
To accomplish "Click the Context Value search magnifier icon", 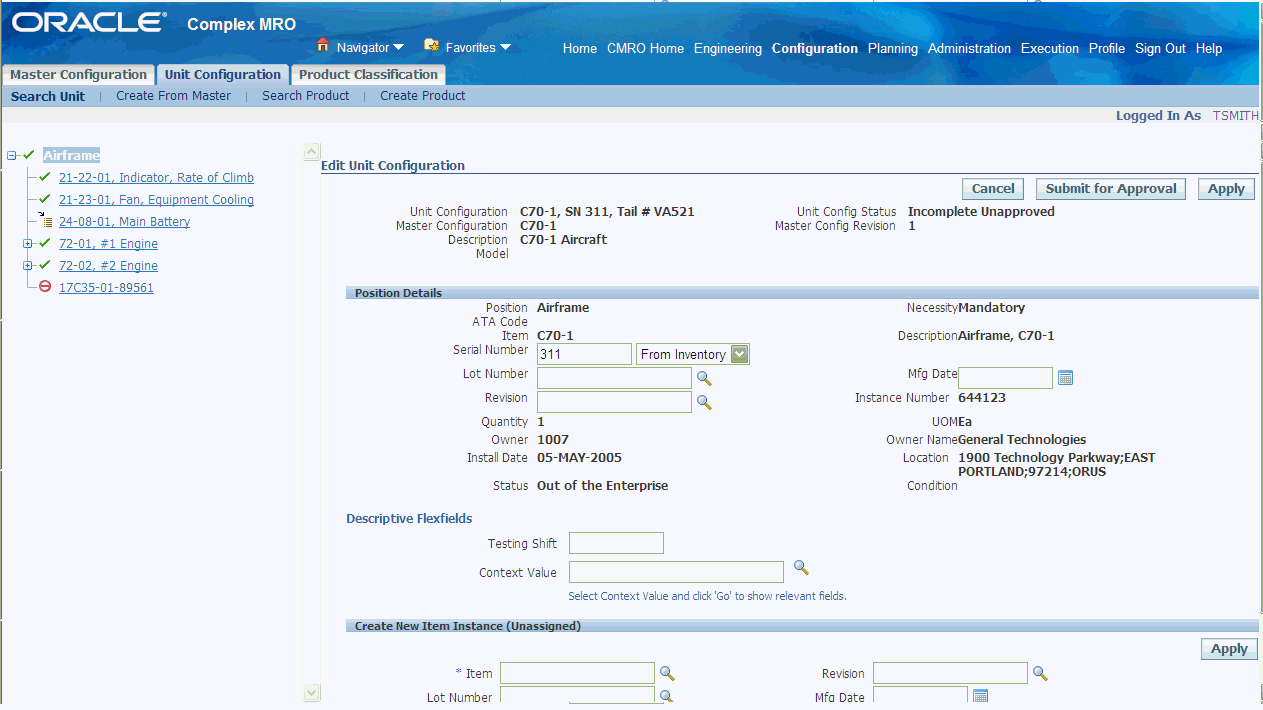I will point(801,567).
